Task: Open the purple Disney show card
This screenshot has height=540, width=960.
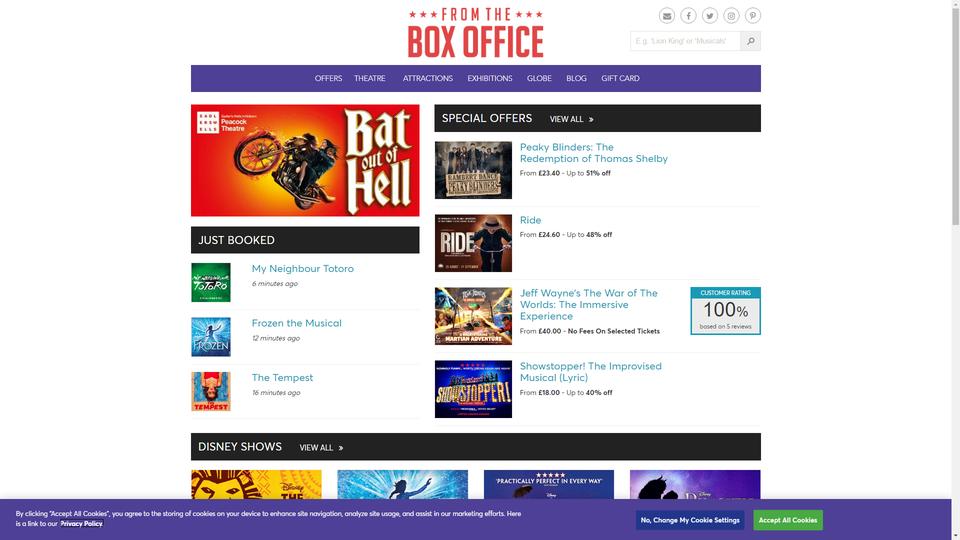Action: pyautogui.click(x=695, y=484)
